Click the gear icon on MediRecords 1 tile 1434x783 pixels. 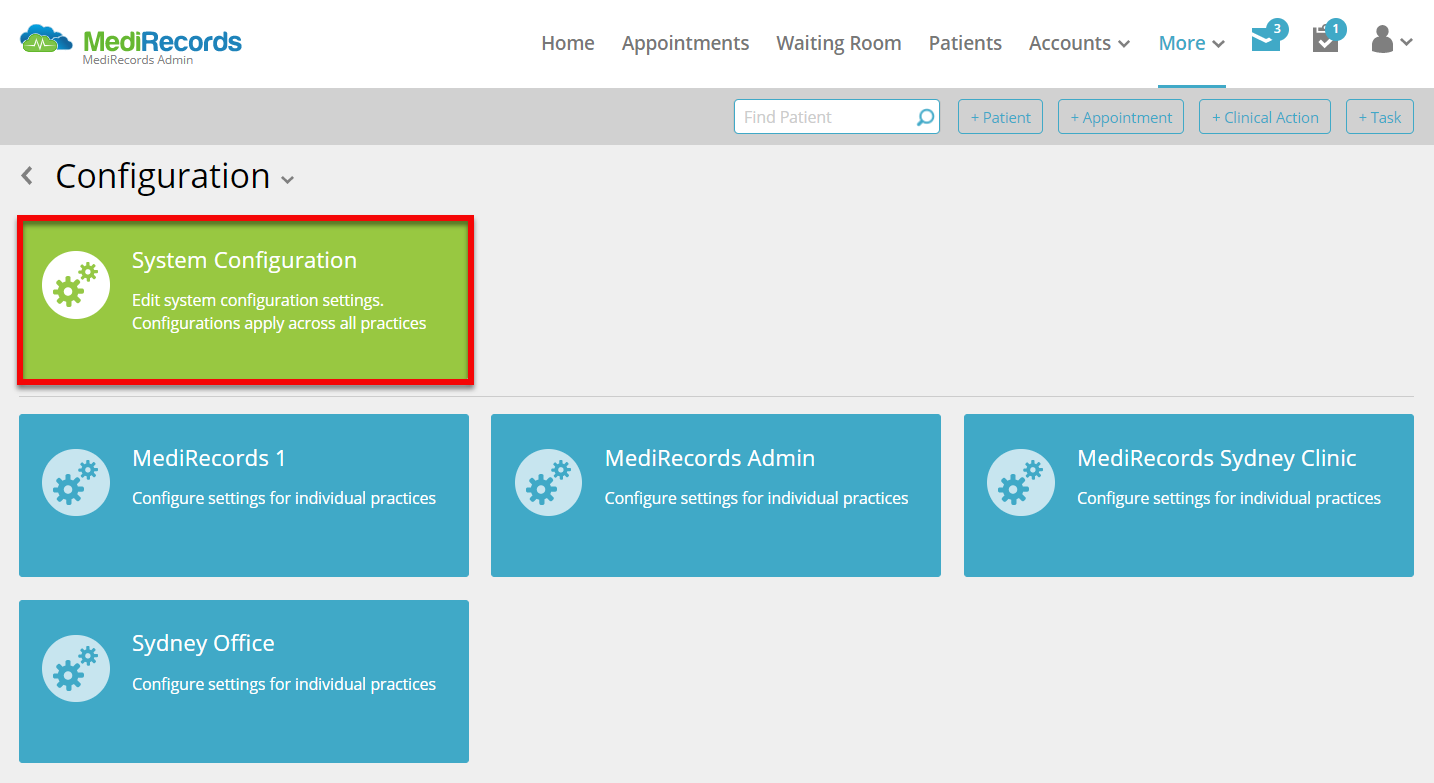(x=76, y=482)
